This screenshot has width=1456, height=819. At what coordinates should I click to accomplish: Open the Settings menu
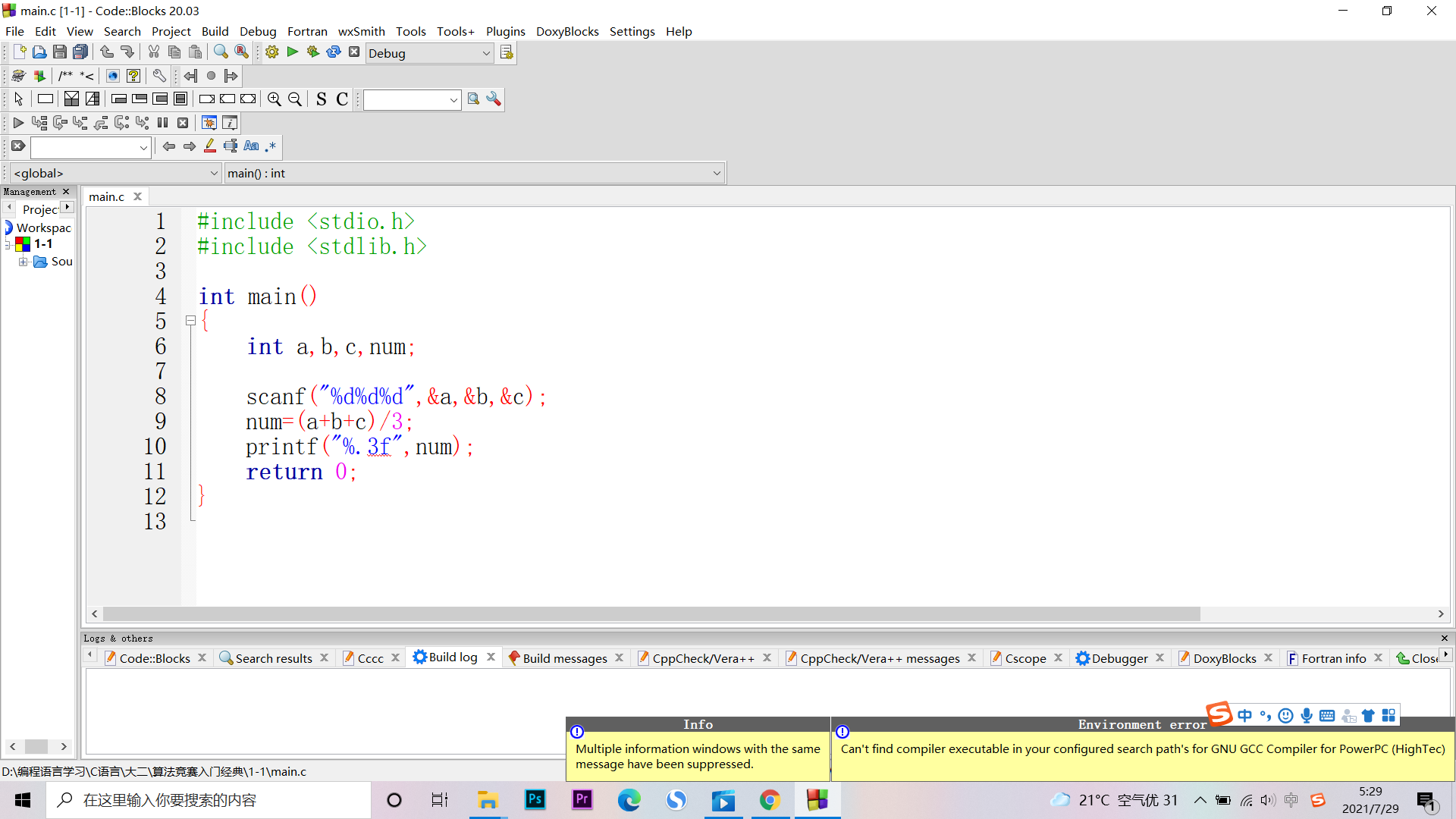click(632, 31)
